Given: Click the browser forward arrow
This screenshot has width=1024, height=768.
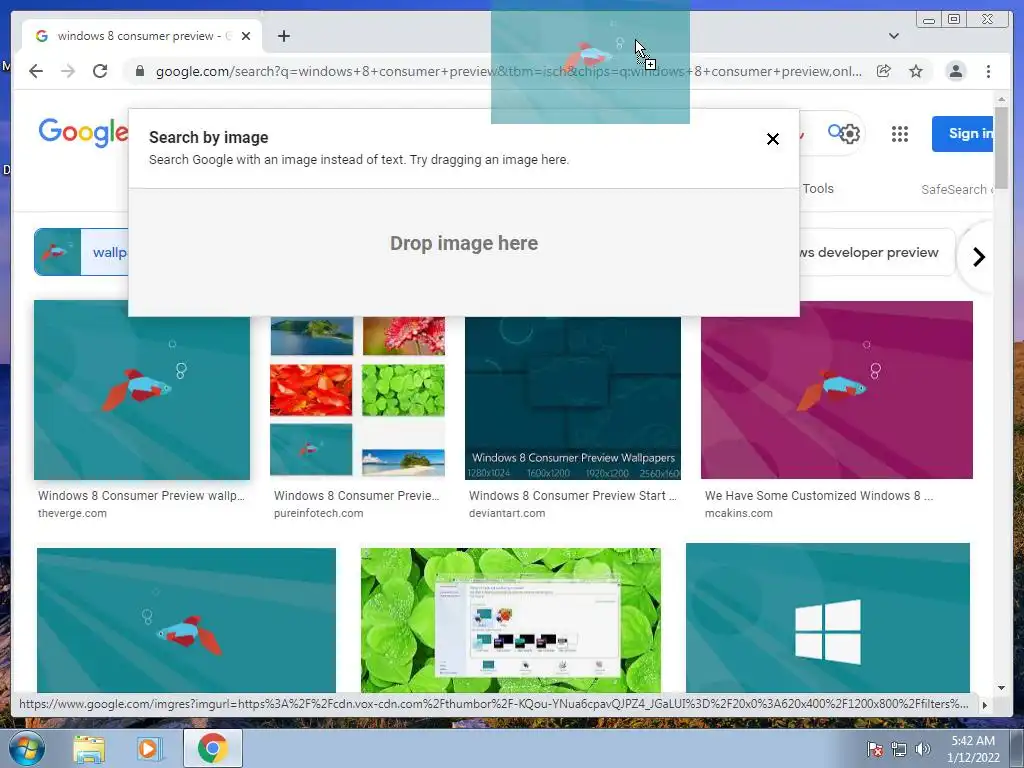Looking at the screenshot, I should click(x=68, y=71).
